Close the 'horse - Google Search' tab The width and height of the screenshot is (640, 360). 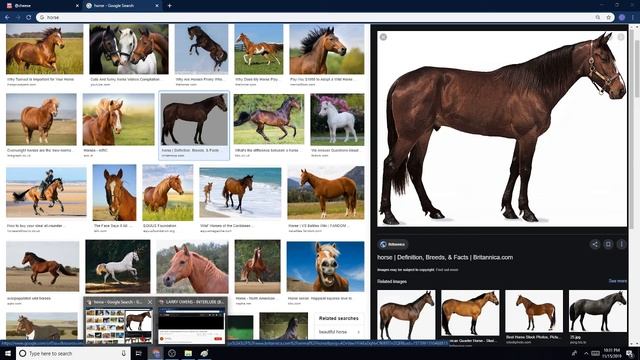point(157,6)
